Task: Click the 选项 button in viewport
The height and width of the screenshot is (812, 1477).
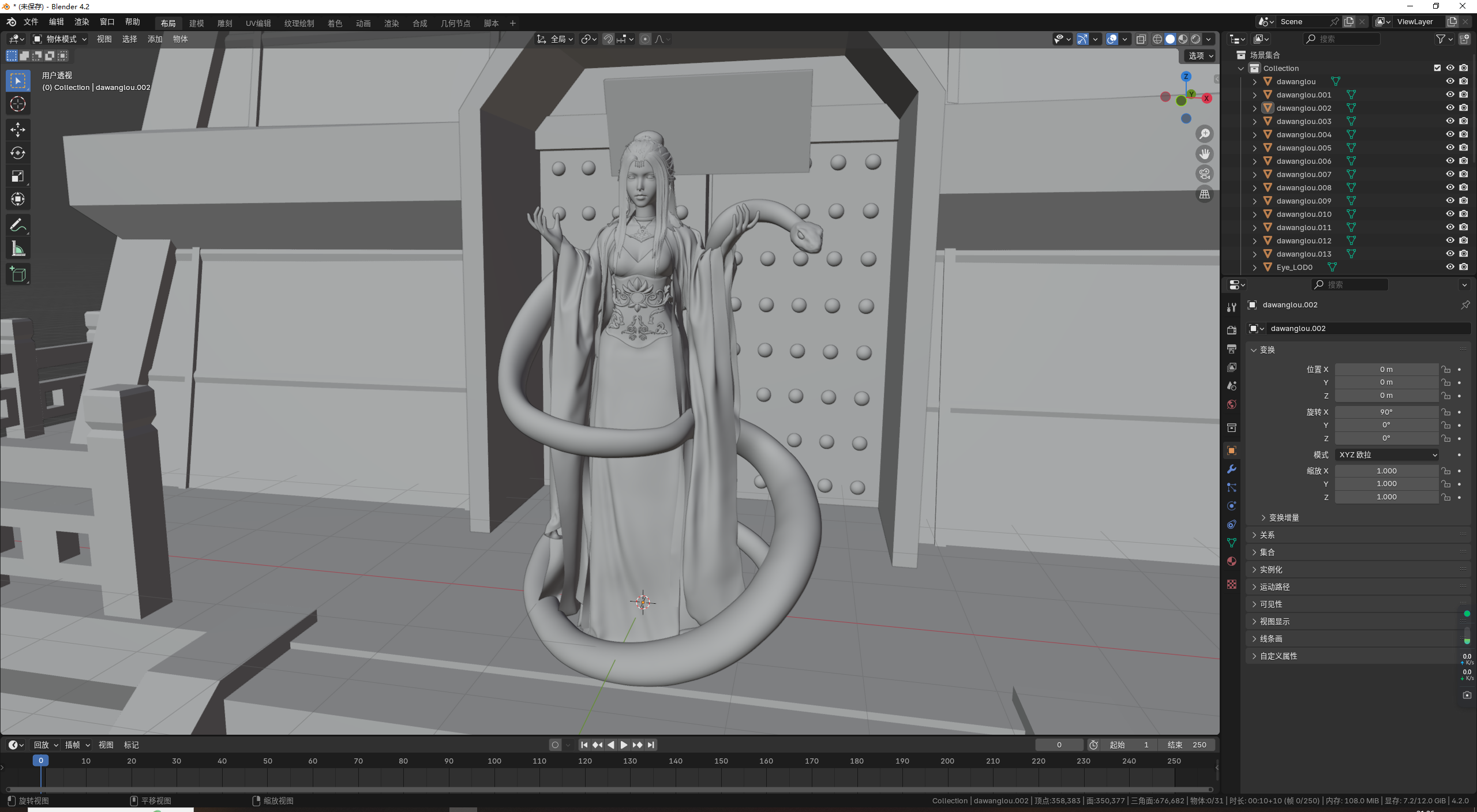Action: (x=1201, y=56)
